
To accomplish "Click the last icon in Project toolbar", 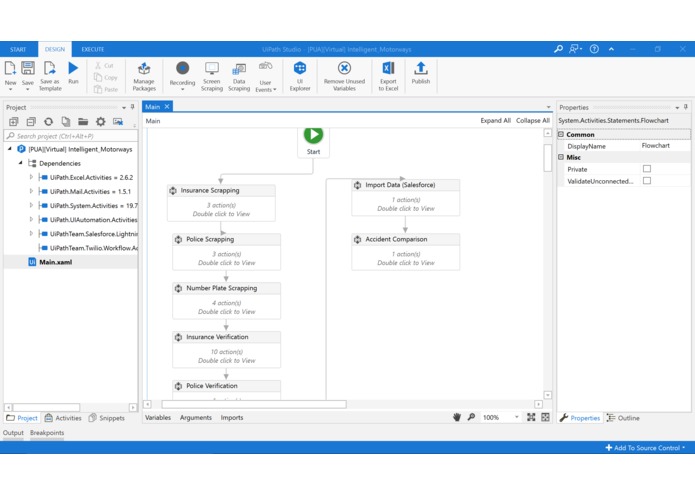I will 118,121.
